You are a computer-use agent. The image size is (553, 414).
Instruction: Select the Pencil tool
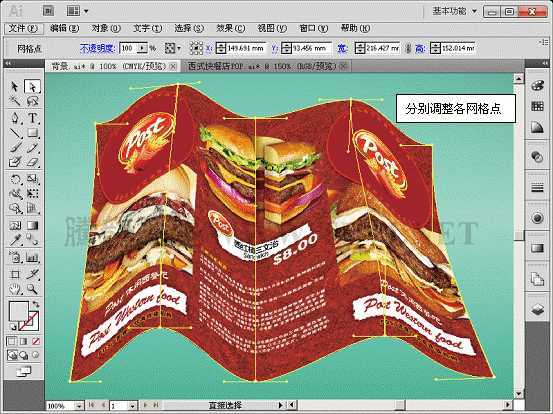coord(32,148)
